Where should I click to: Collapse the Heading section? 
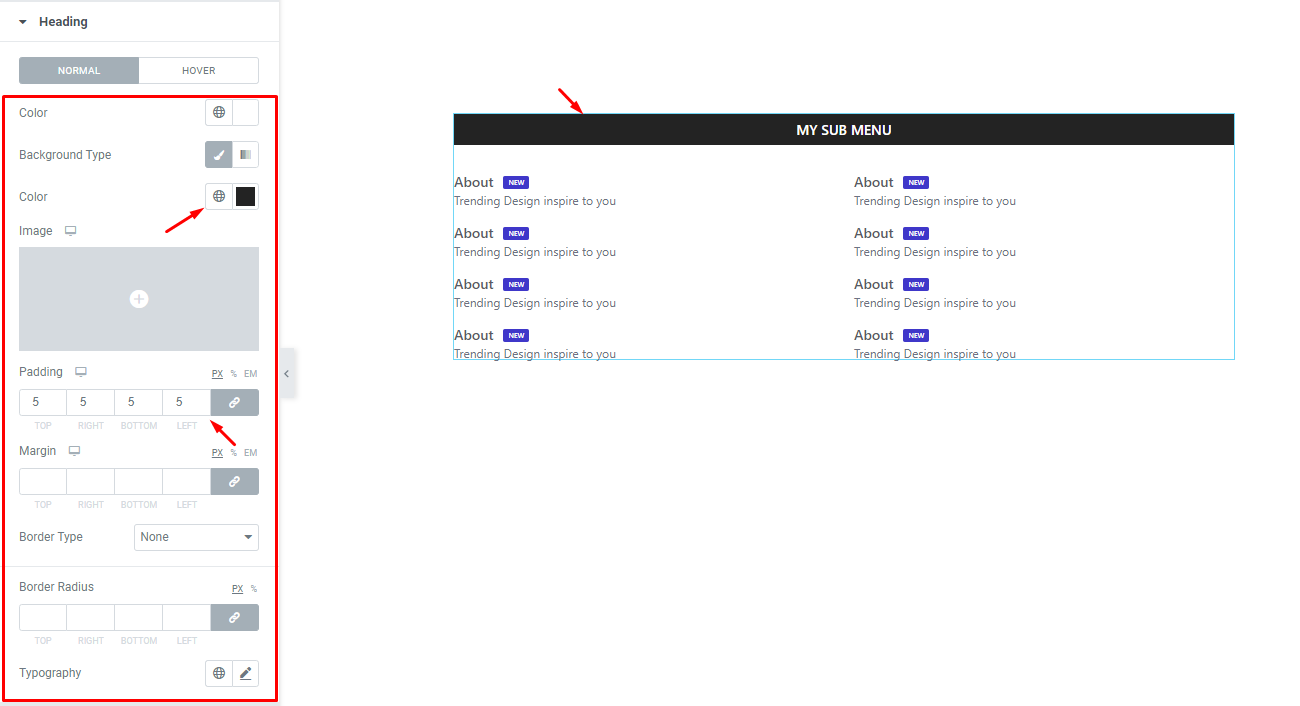[x=24, y=21]
